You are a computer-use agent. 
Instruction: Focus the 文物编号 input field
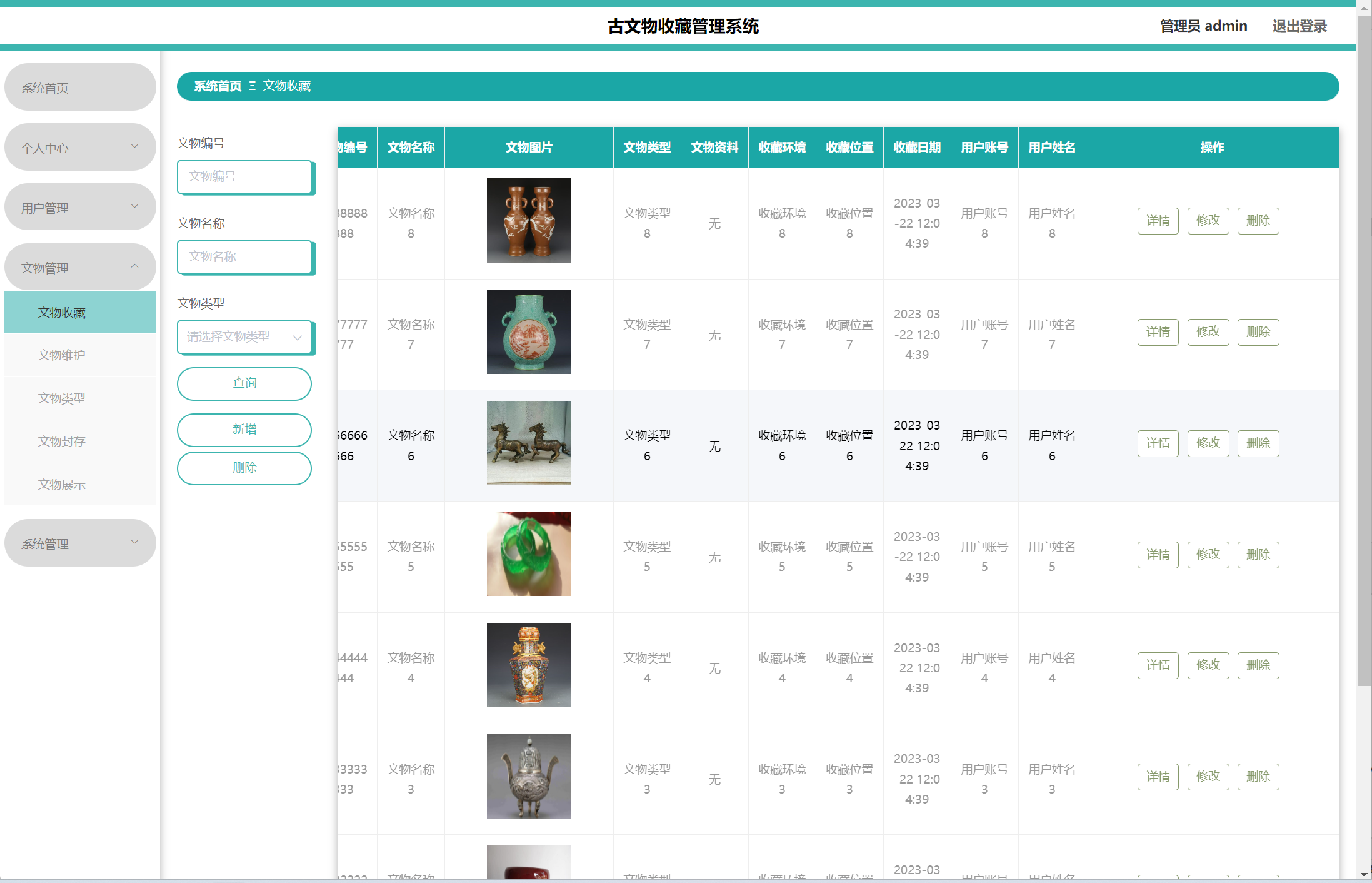[244, 177]
